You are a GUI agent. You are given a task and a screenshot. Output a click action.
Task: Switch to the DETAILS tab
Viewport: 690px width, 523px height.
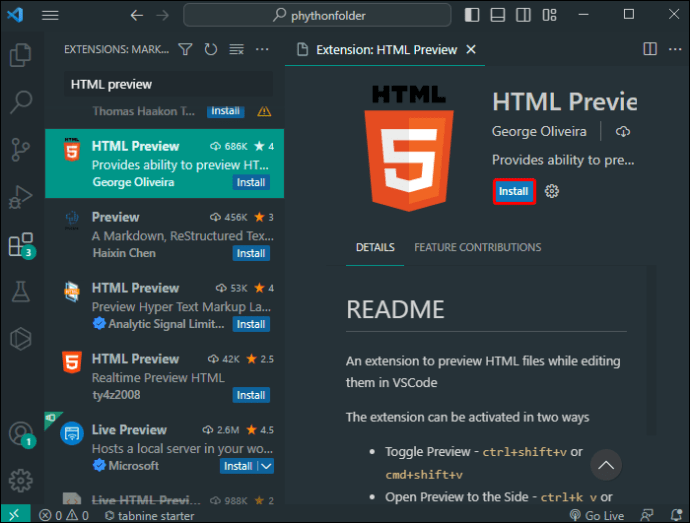click(x=375, y=247)
